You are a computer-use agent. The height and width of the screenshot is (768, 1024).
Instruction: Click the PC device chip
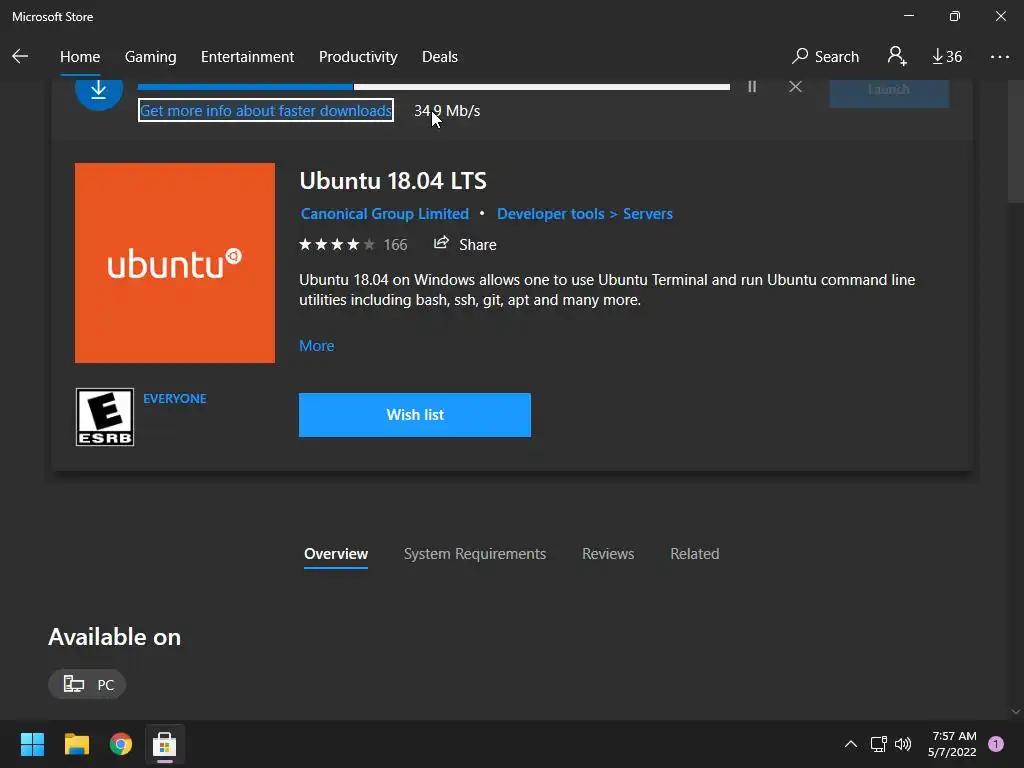88,684
